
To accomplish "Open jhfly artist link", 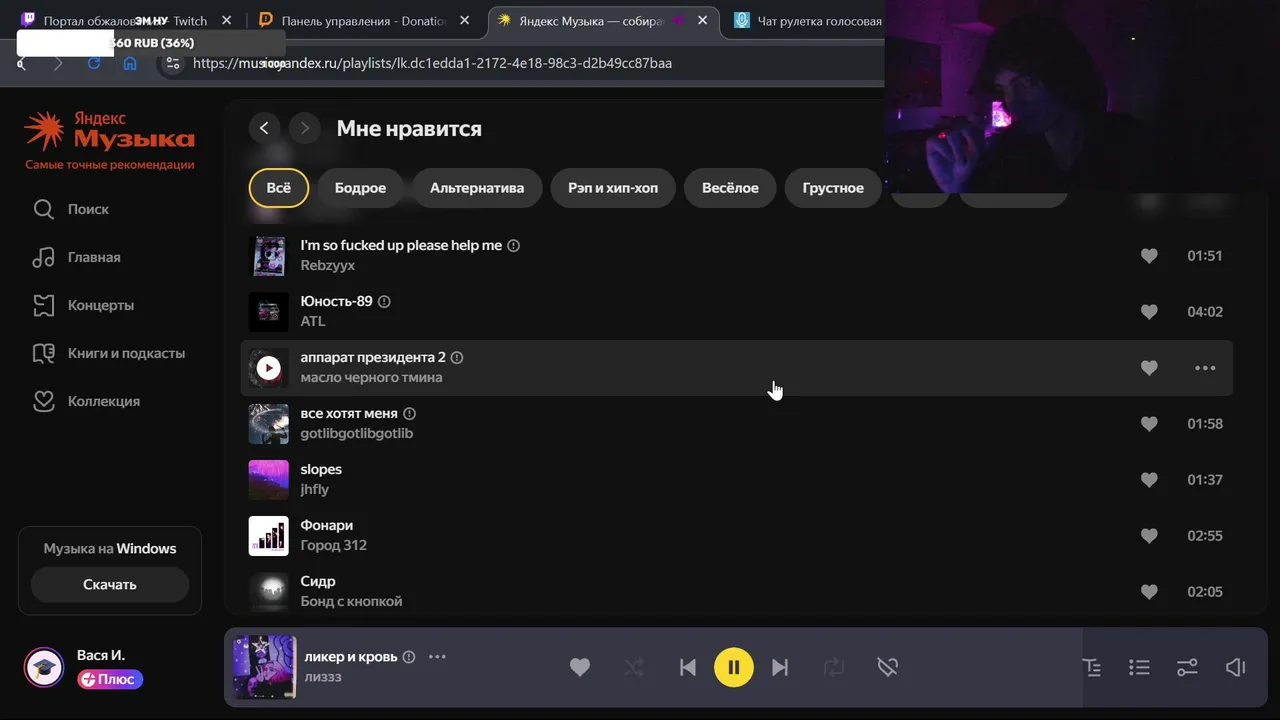I will pyautogui.click(x=314, y=489).
